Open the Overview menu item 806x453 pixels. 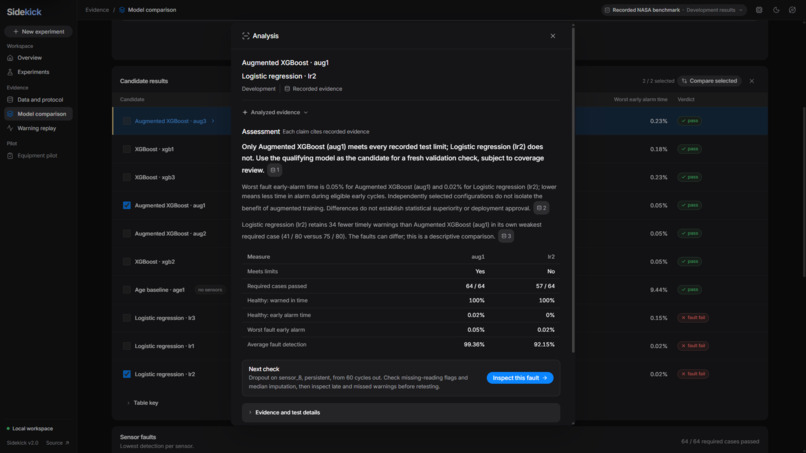pyautogui.click(x=39, y=58)
